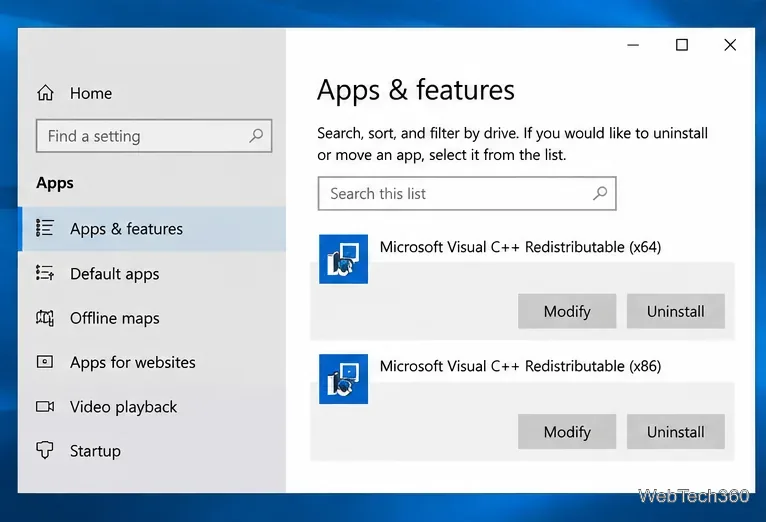The height and width of the screenshot is (522, 766).
Task: Click the Visual C++ Redistributable (x86) app icon
Action: point(343,379)
